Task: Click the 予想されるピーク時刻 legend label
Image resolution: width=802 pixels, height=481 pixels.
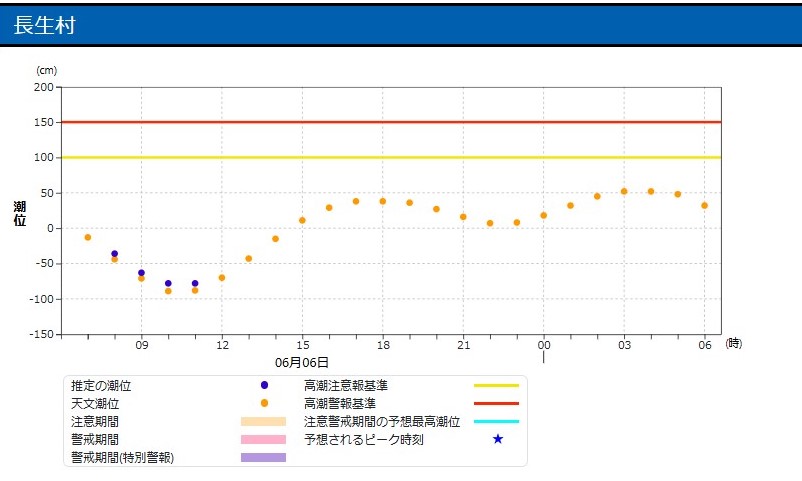Action: click(x=364, y=439)
